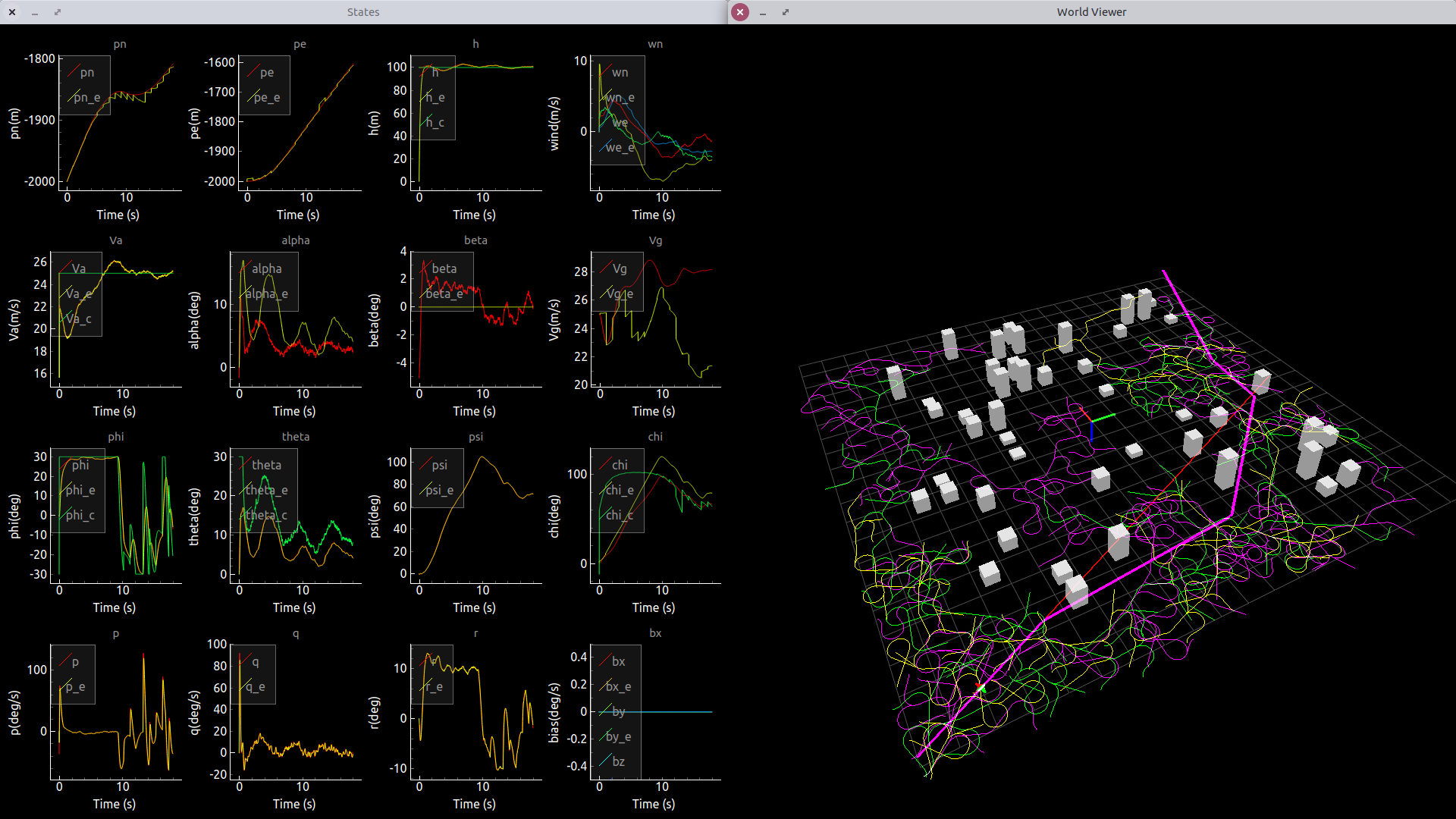1456x819 pixels.
Task: Click the bx plot Time axis label
Action: (x=653, y=804)
